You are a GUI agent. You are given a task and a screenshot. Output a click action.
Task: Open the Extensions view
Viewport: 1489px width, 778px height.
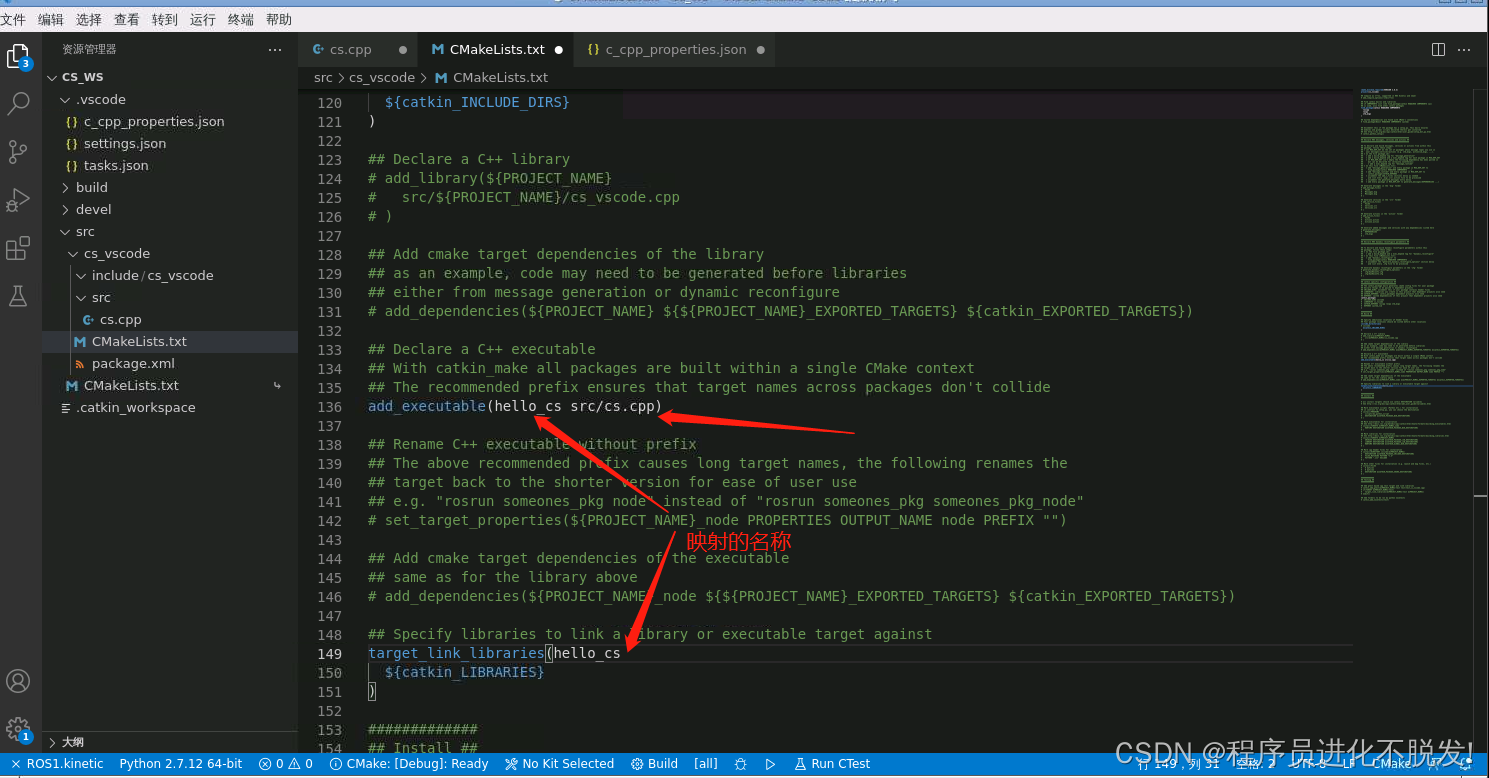[x=18, y=248]
